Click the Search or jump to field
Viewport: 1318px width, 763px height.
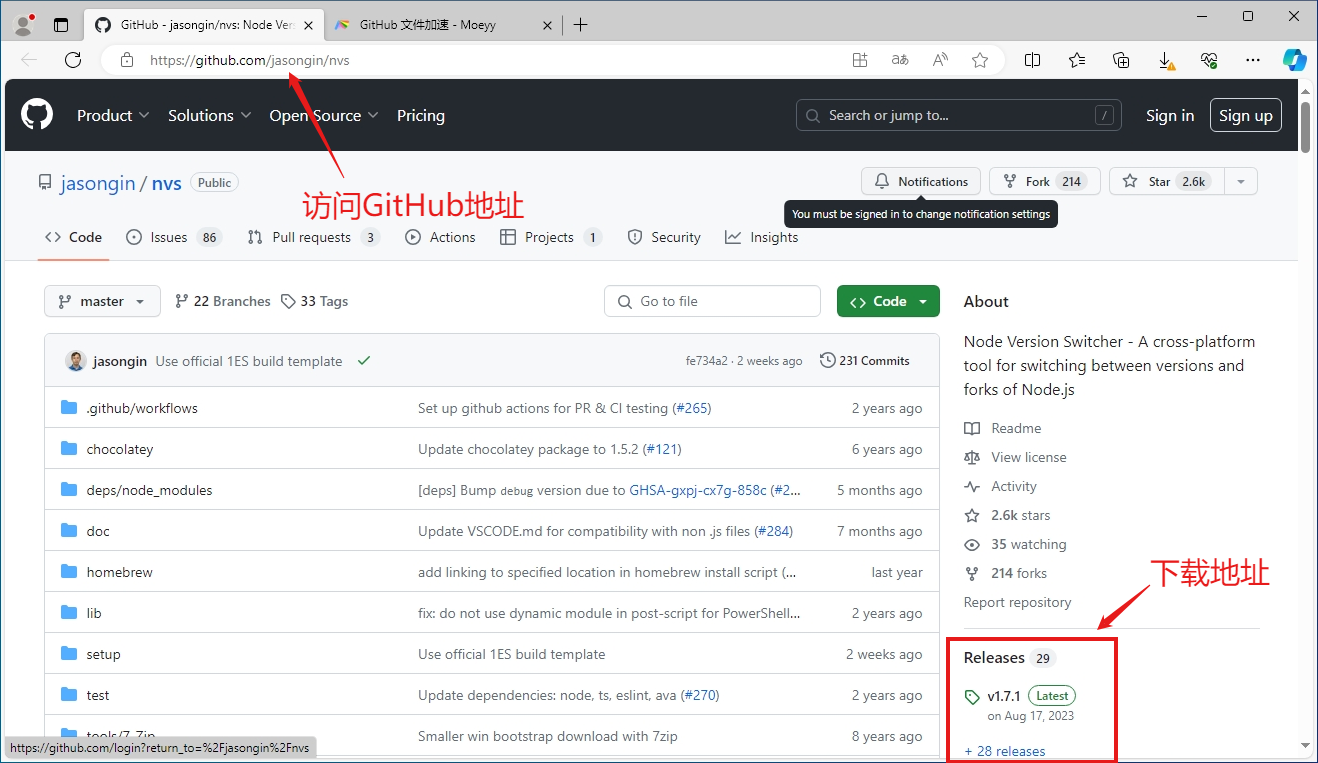[958, 115]
